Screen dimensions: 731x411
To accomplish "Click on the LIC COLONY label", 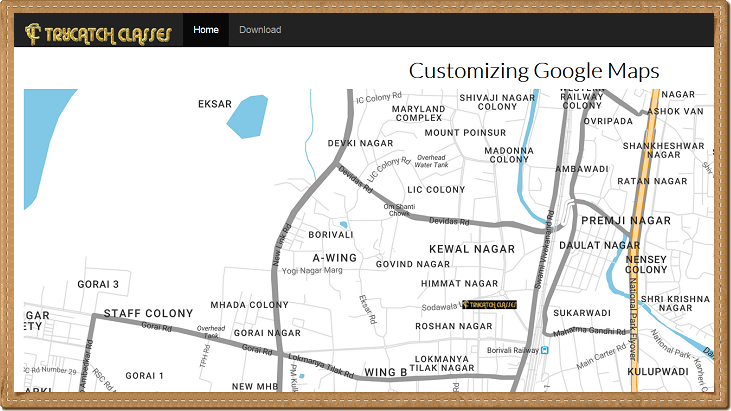I will coord(436,190).
